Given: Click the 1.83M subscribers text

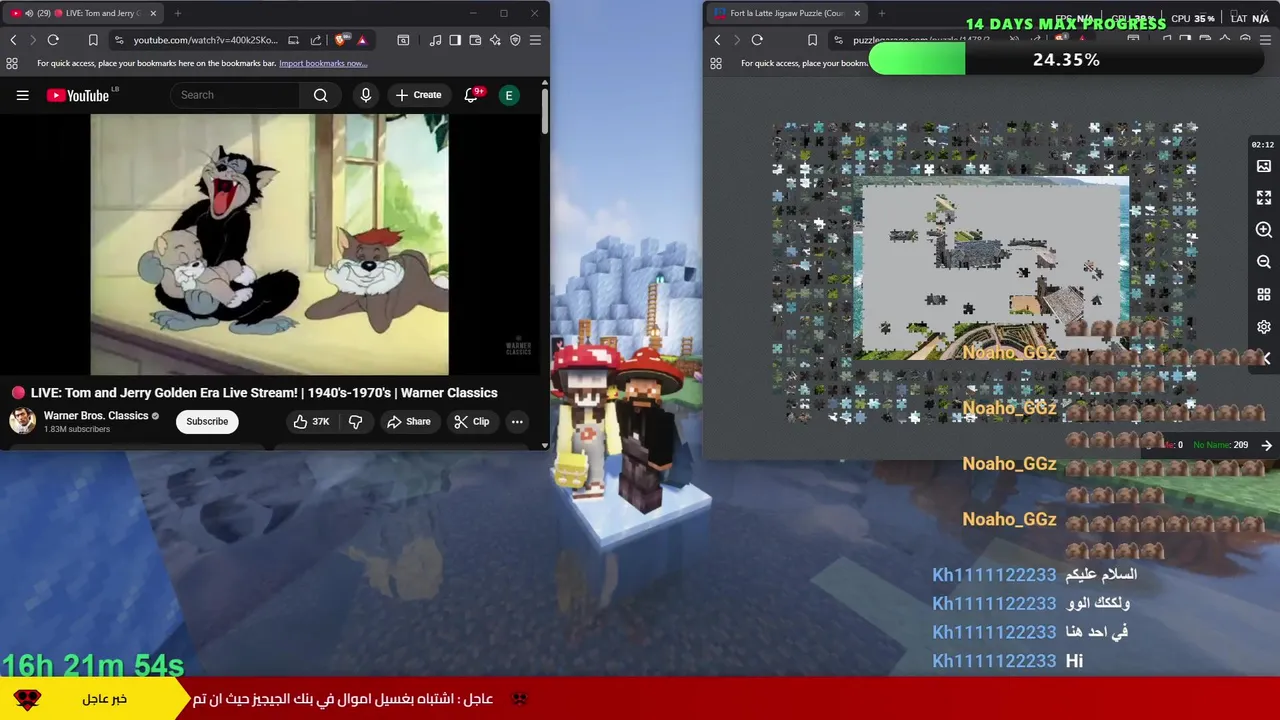Looking at the screenshot, I should tap(77, 430).
